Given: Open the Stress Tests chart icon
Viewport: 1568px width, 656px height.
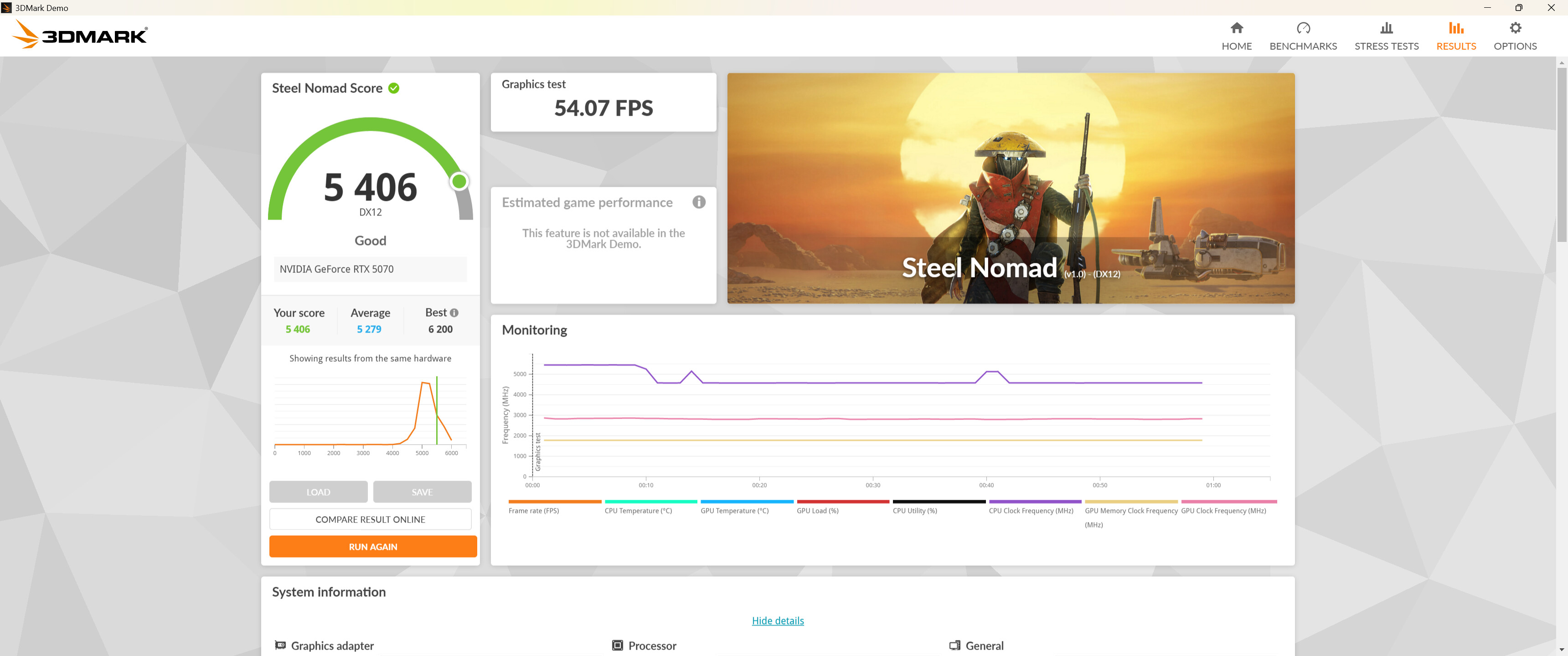Looking at the screenshot, I should (1386, 28).
